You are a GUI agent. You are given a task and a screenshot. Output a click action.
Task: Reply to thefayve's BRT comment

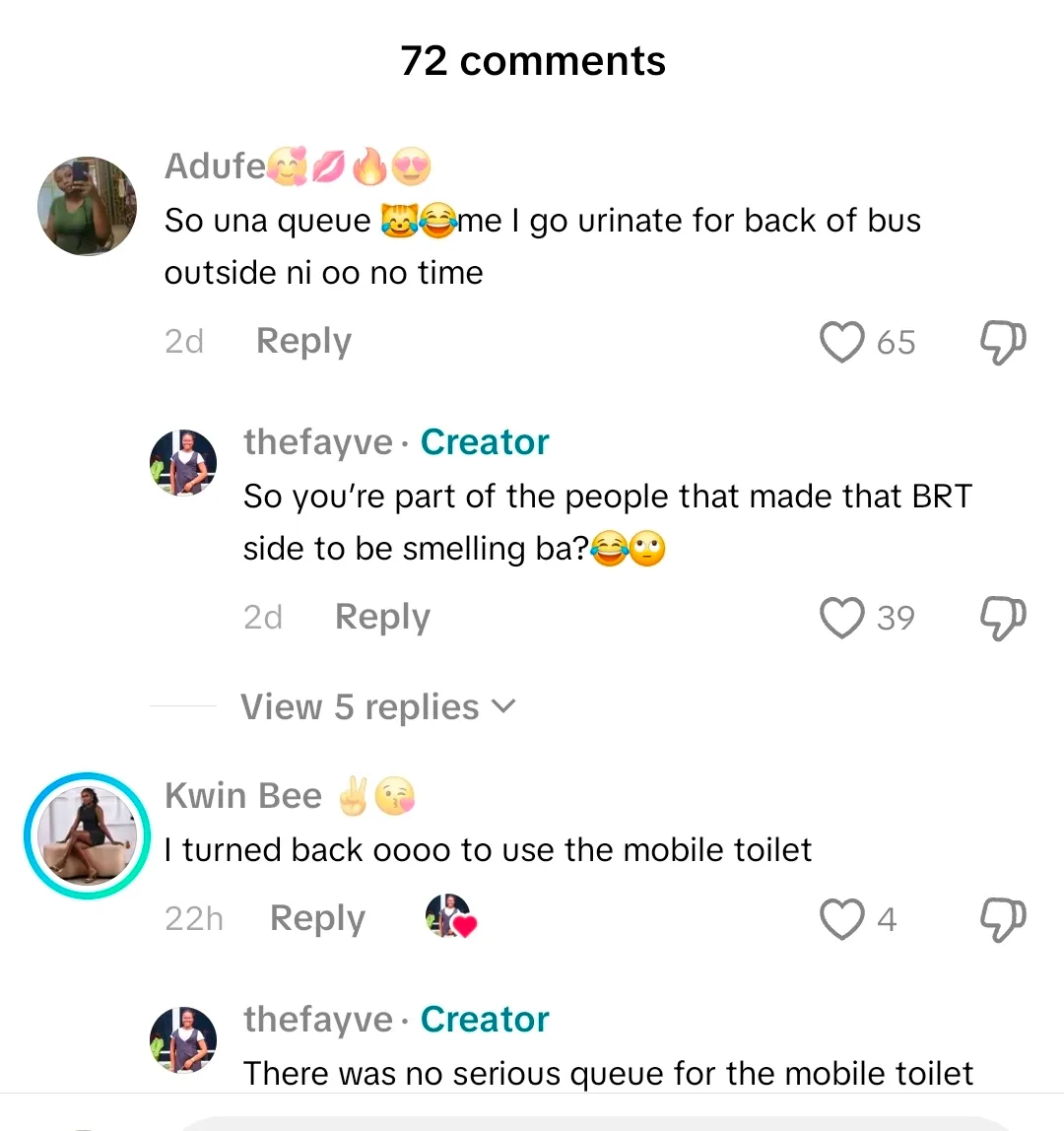point(382,618)
